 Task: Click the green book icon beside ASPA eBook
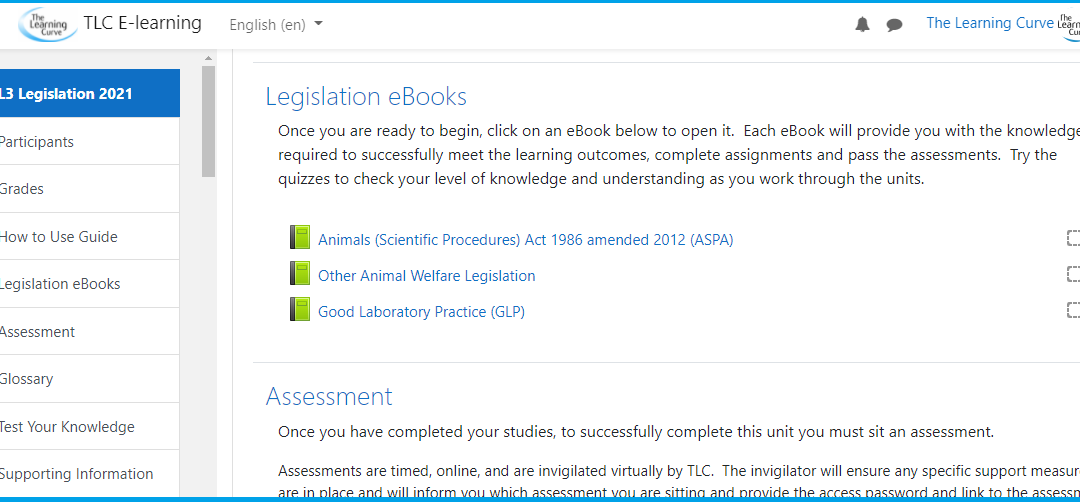(300, 238)
